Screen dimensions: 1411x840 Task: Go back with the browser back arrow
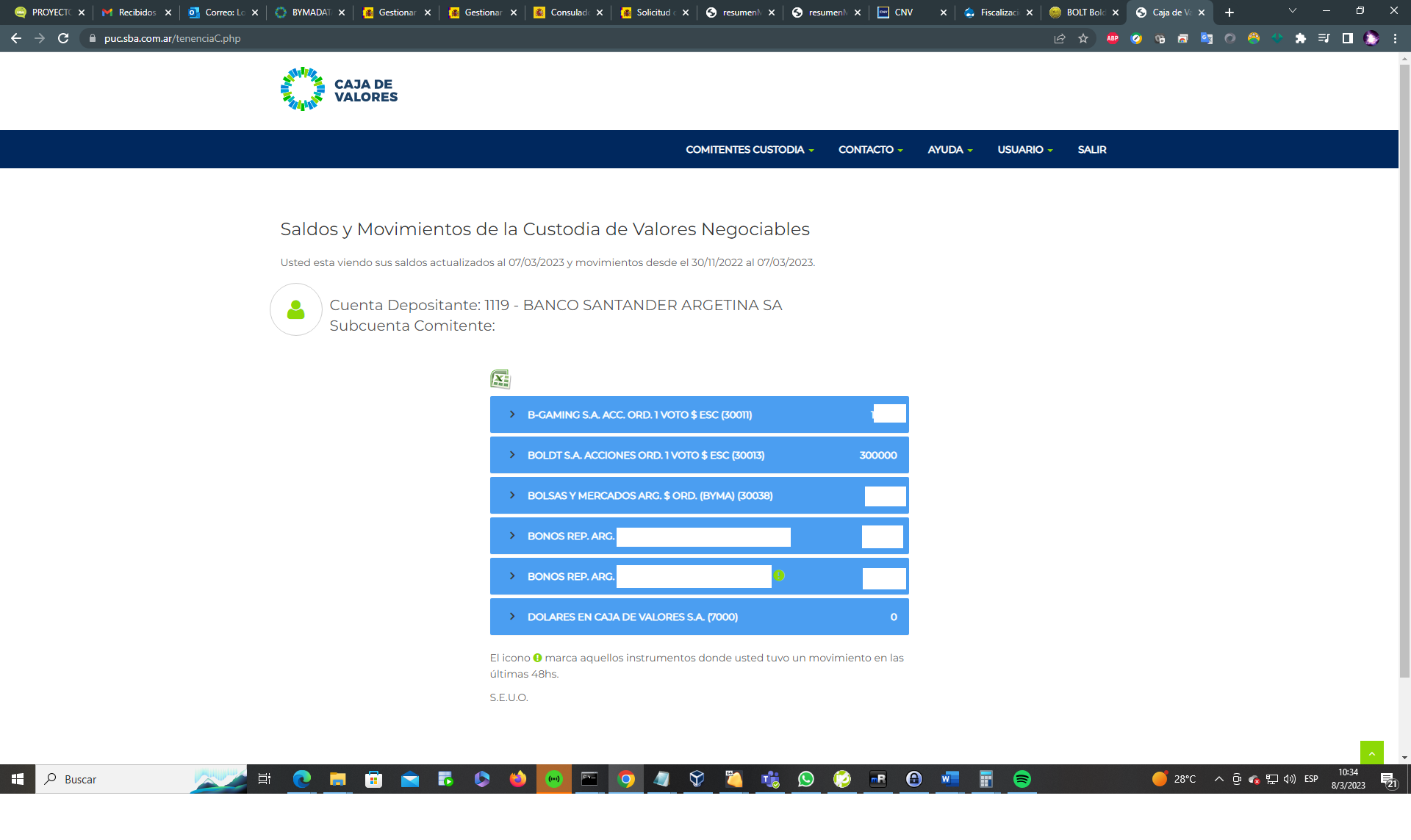(16, 38)
